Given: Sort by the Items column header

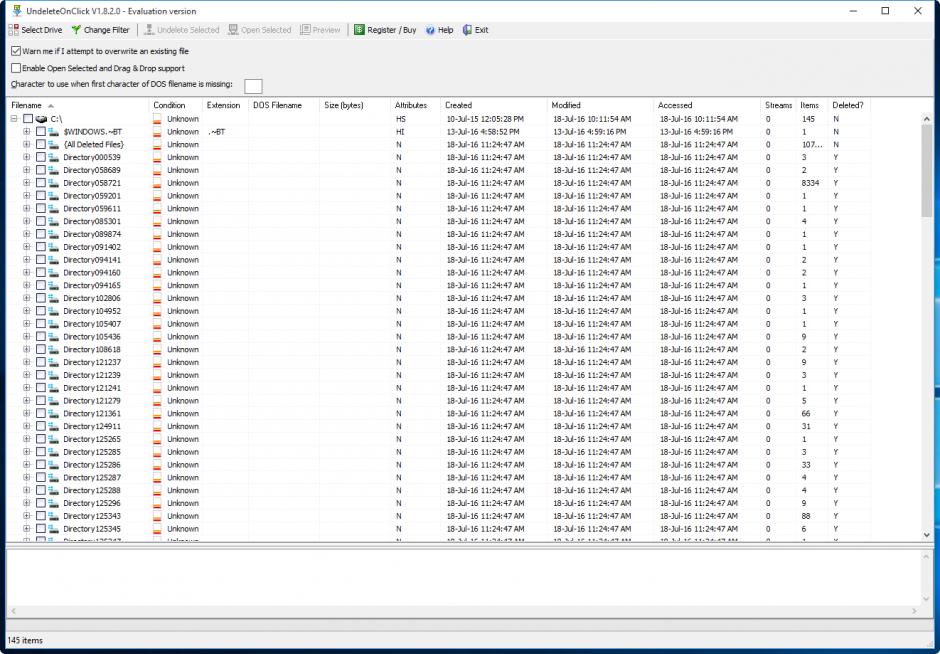Looking at the screenshot, I should (x=812, y=105).
